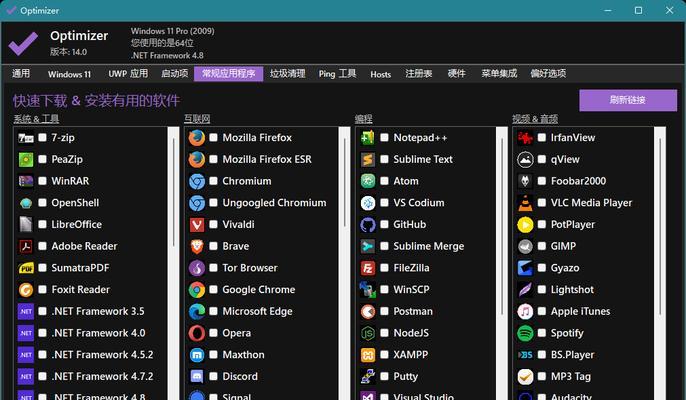Open the 注册表 tab
The width and height of the screenshot is (686, 400).
tap(419, 74)
